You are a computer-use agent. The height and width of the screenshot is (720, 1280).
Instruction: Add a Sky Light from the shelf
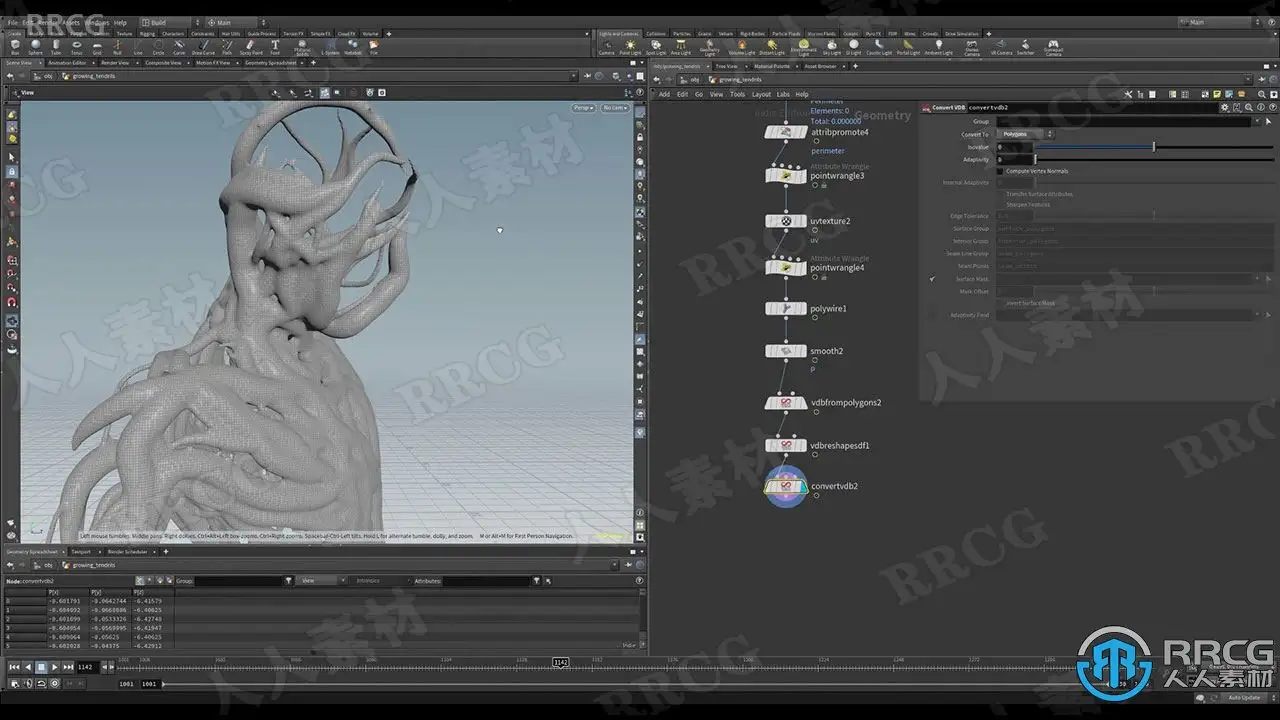pos(832,46)
